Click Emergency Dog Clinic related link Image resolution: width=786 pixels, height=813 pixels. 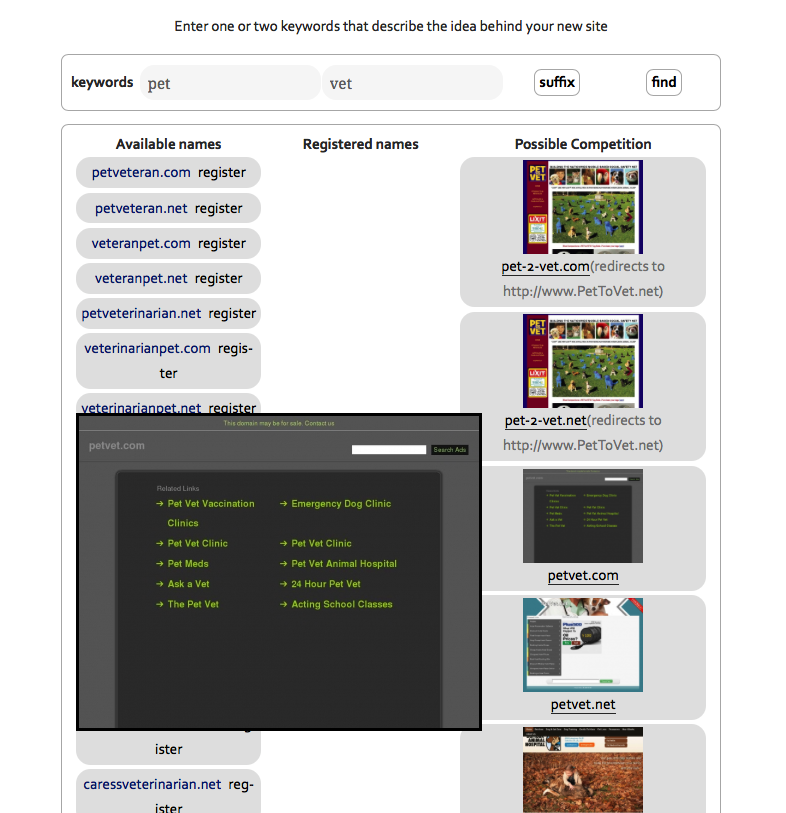pyautogui.click(x=341, y=503)
